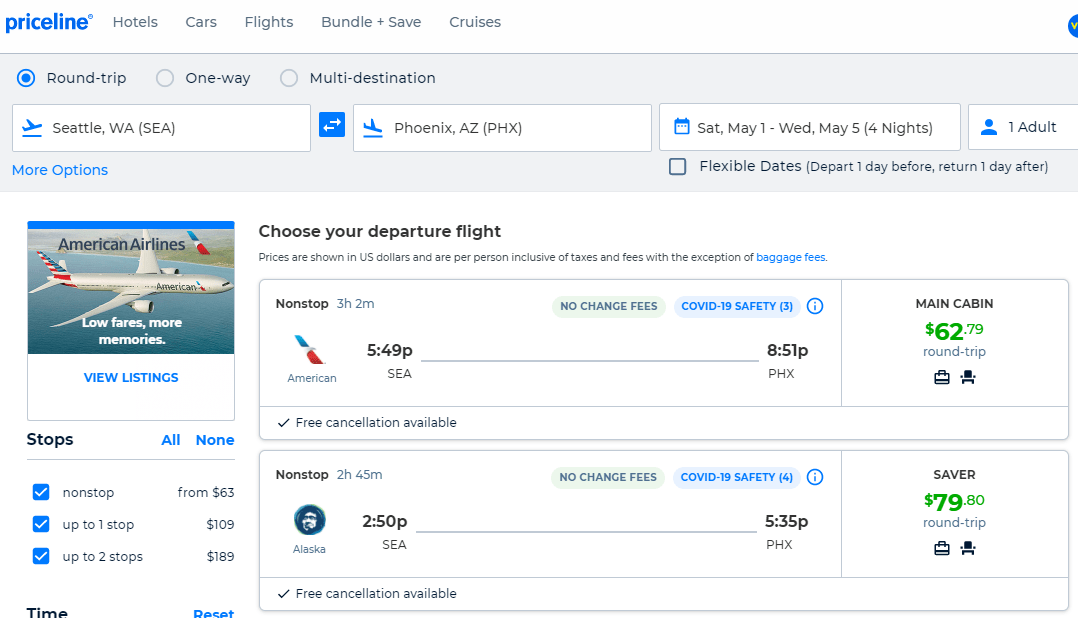Click Free cancellation available on American flight
The height and width of the screenshot is (618, 1078).
(375, 423)
